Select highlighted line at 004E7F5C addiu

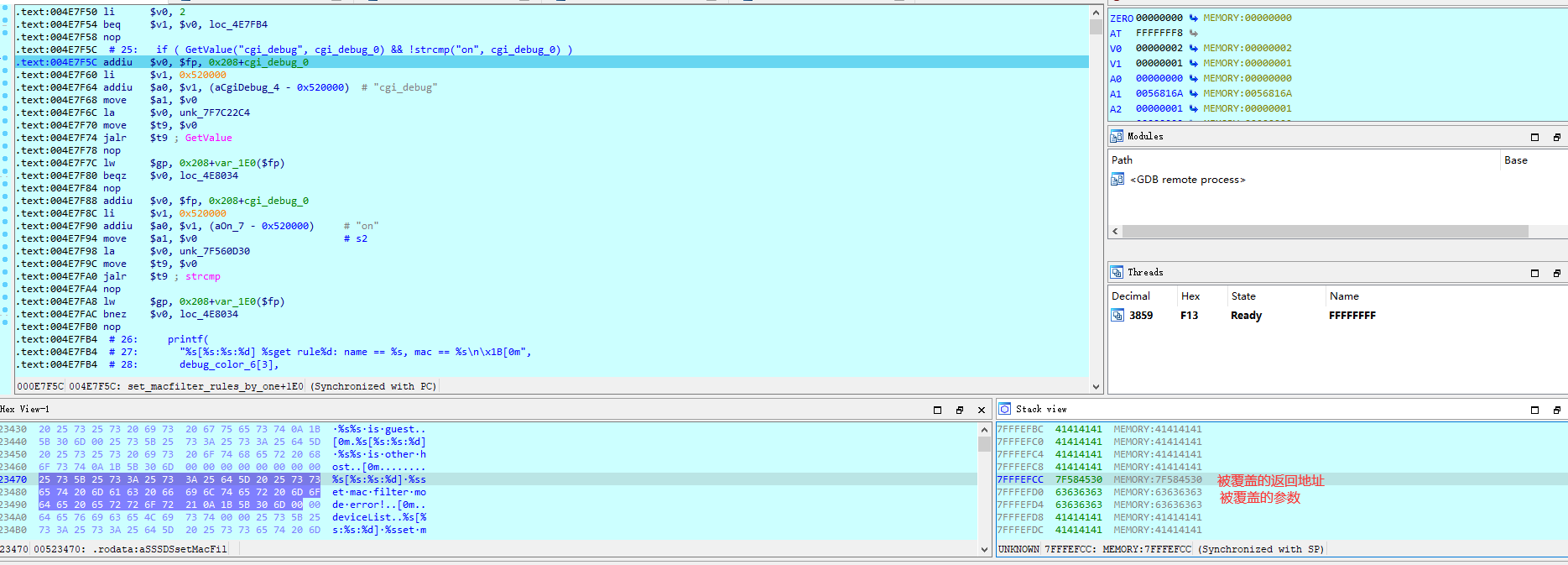tap(551, 62)
